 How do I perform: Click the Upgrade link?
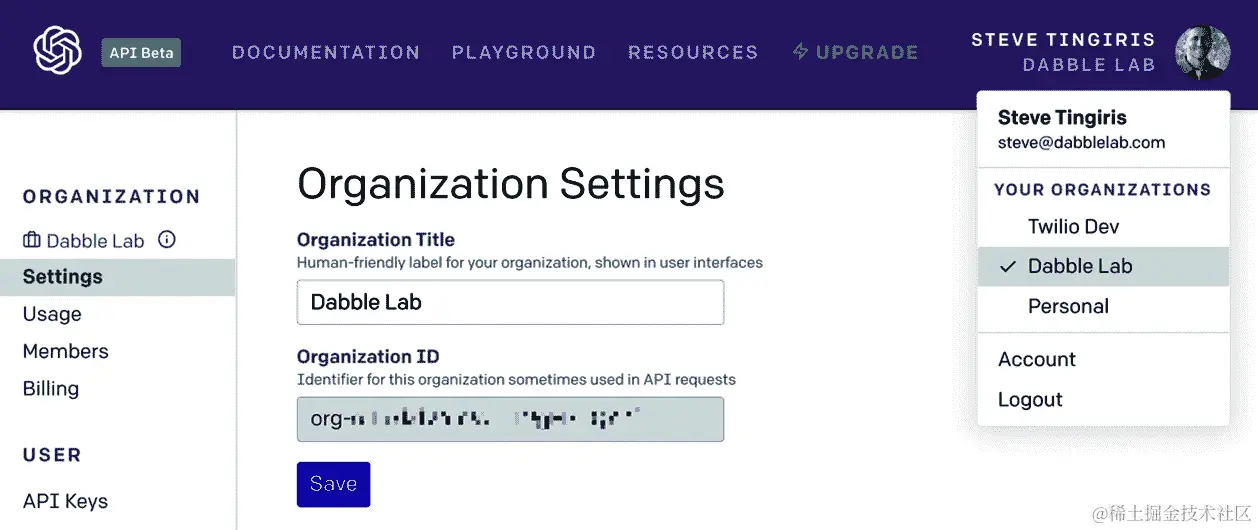click(x=856, y=52)
